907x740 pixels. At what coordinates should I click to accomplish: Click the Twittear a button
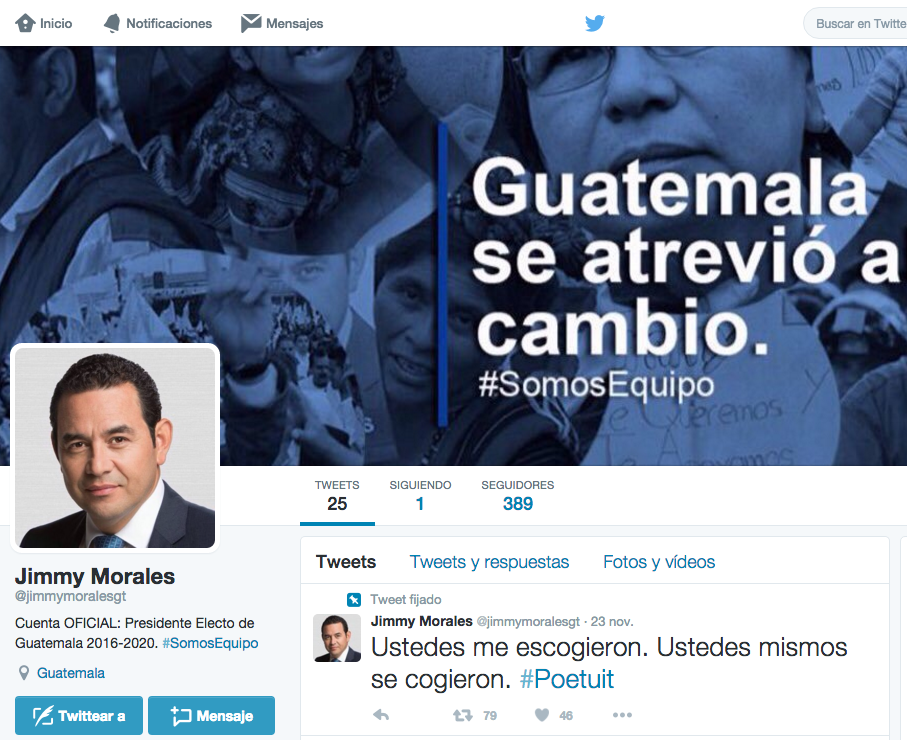click(x=79, y=716)
